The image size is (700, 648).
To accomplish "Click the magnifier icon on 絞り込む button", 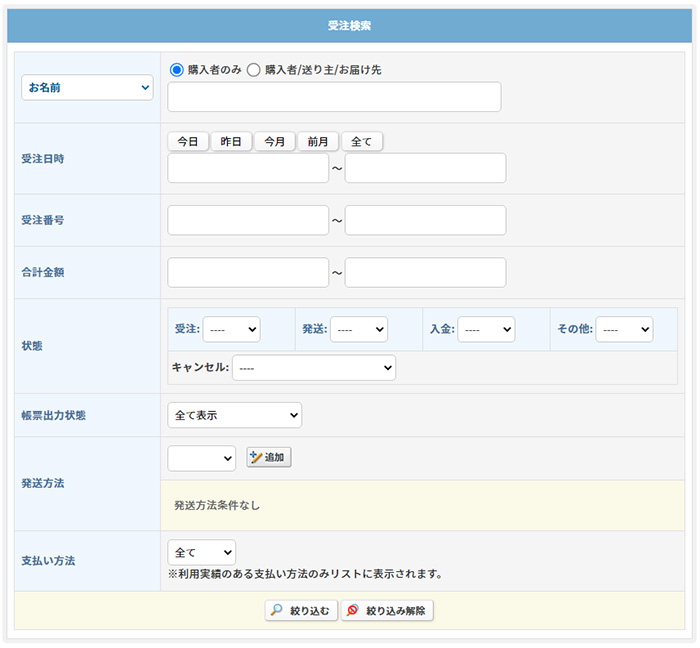I will pos(276,610).
